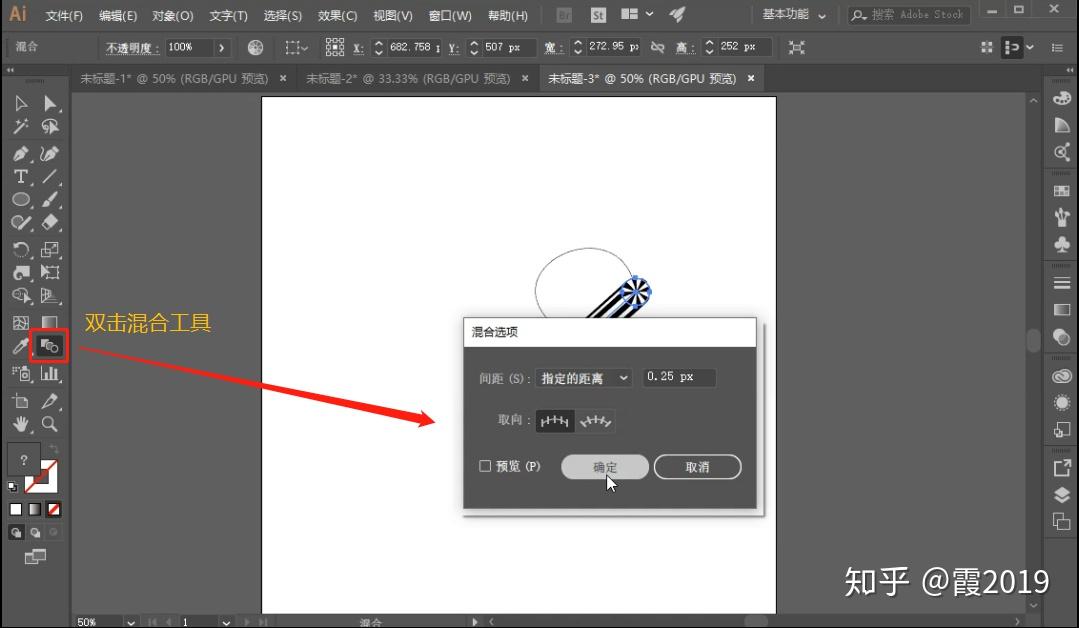Select the Pen tool
This screenshot has height=628, width=1079.
pos(21,153)
